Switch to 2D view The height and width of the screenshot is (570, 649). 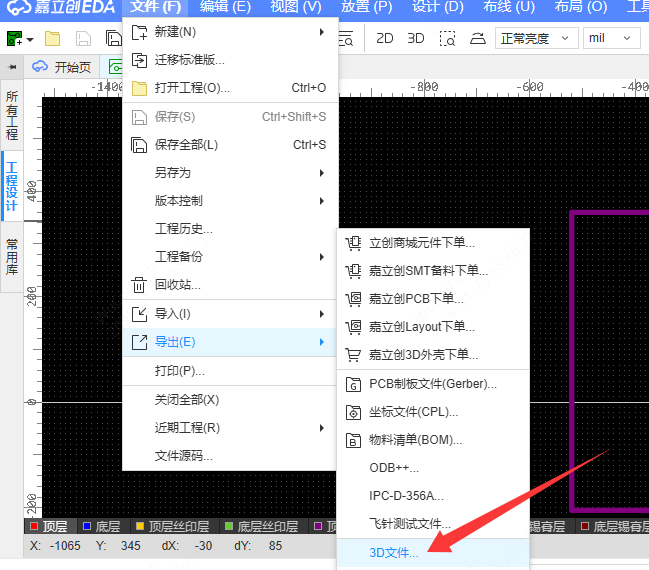[x=384, y=39]
